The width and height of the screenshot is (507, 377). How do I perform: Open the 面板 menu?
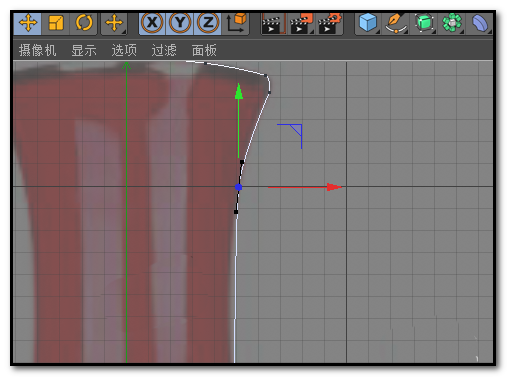click(204, 50)
